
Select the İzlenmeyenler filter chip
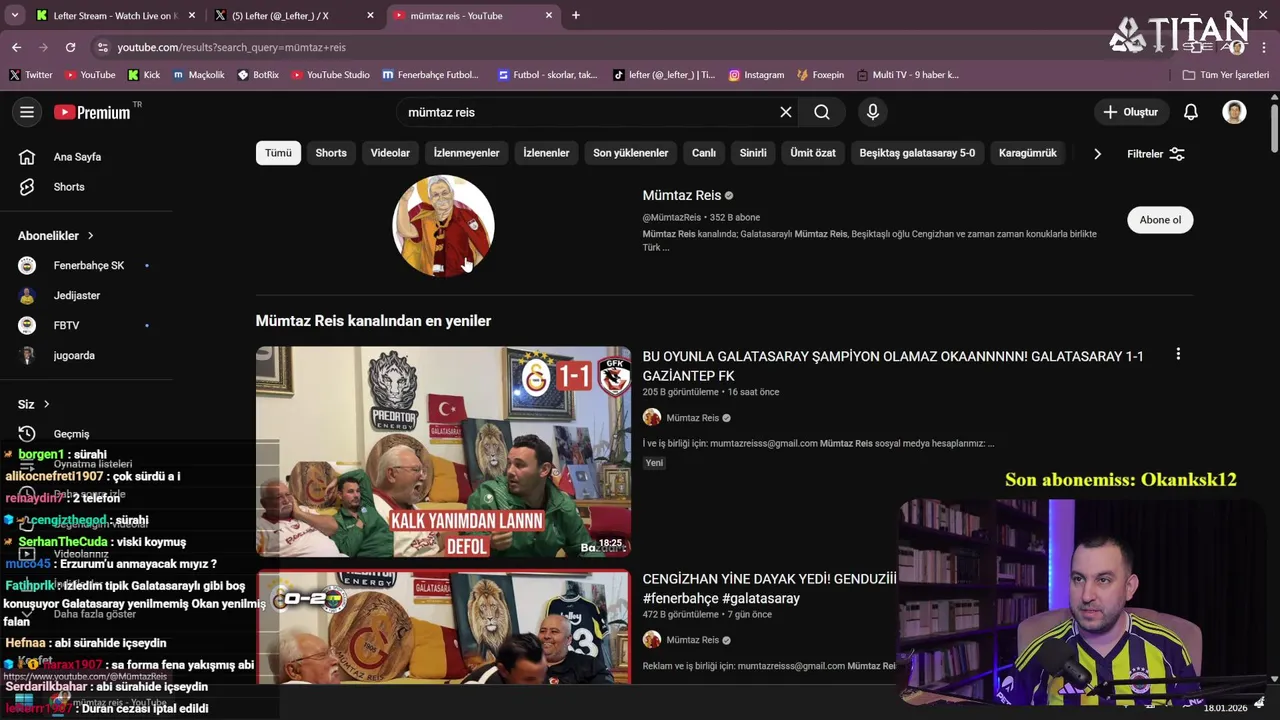click(x=466, y=153)
